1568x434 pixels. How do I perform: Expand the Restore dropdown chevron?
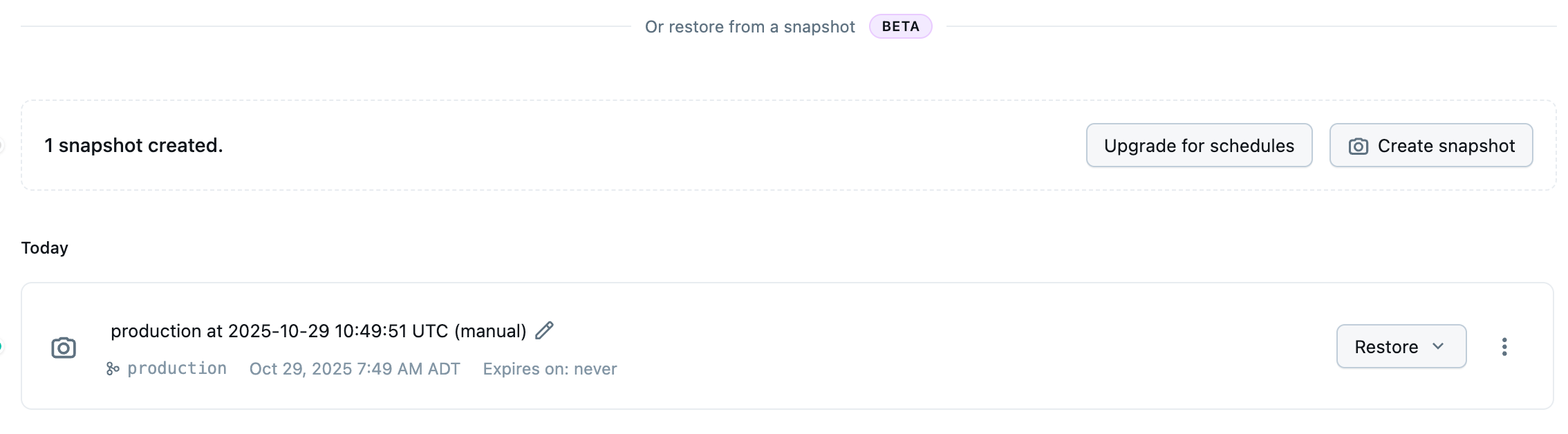pos(1439,346)
